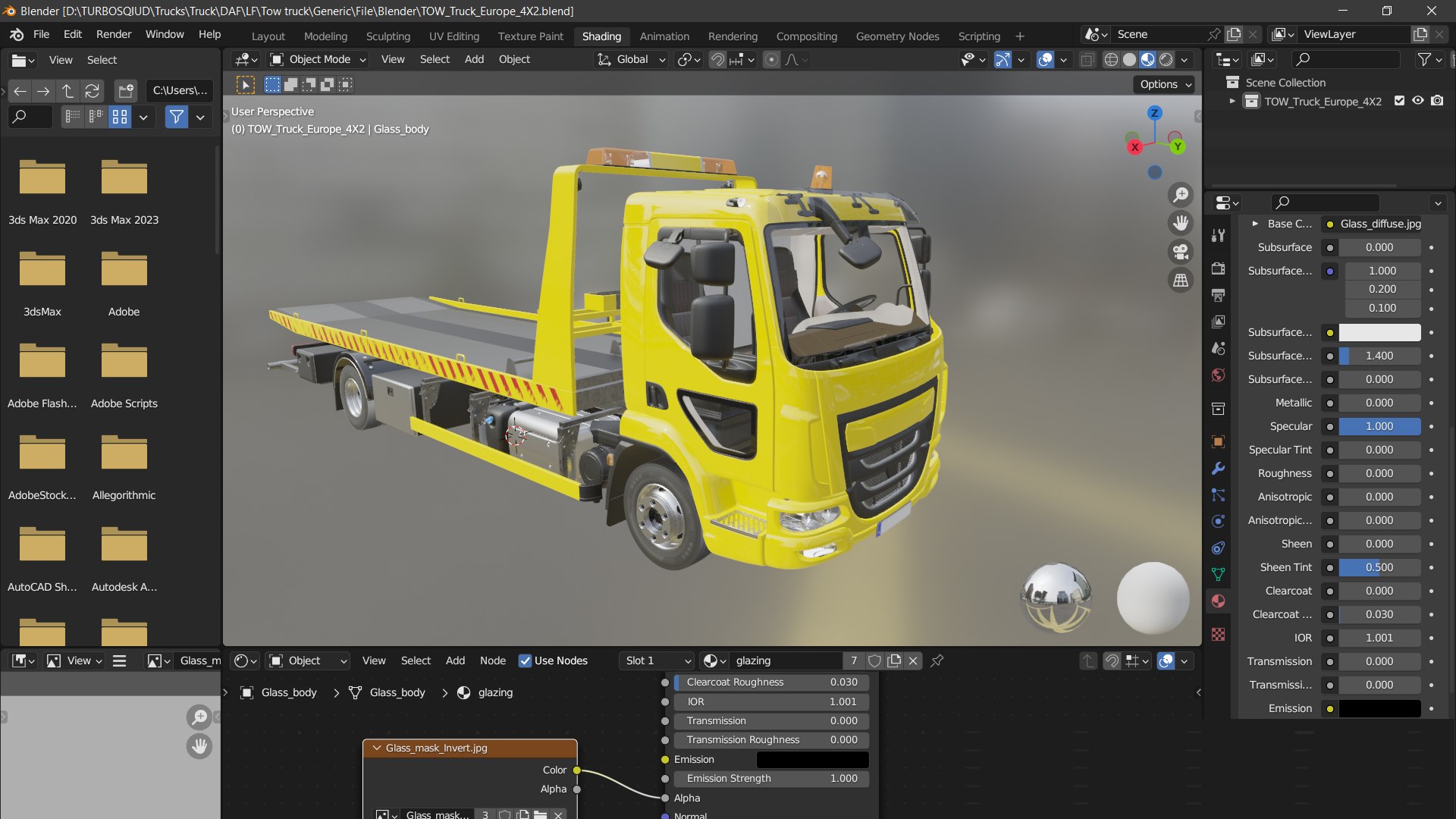Open the Render menu
The width and height of the screenshot is (1456, 819).
click(x=114, y=34)
